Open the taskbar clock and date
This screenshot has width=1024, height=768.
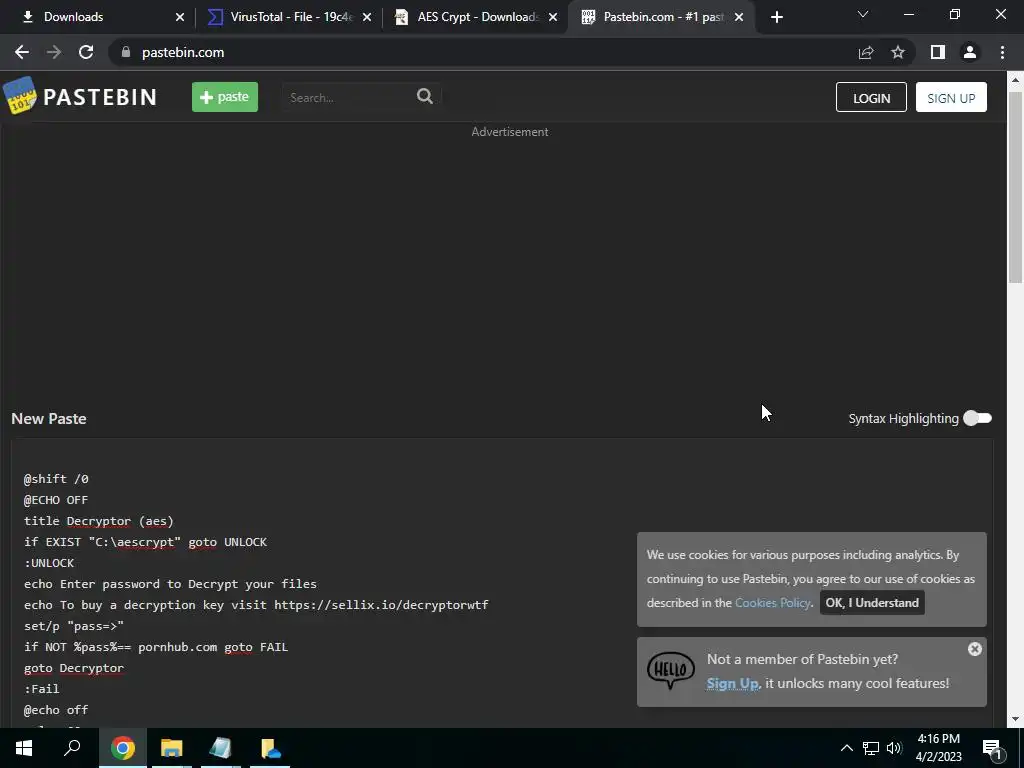pos(938,748)
